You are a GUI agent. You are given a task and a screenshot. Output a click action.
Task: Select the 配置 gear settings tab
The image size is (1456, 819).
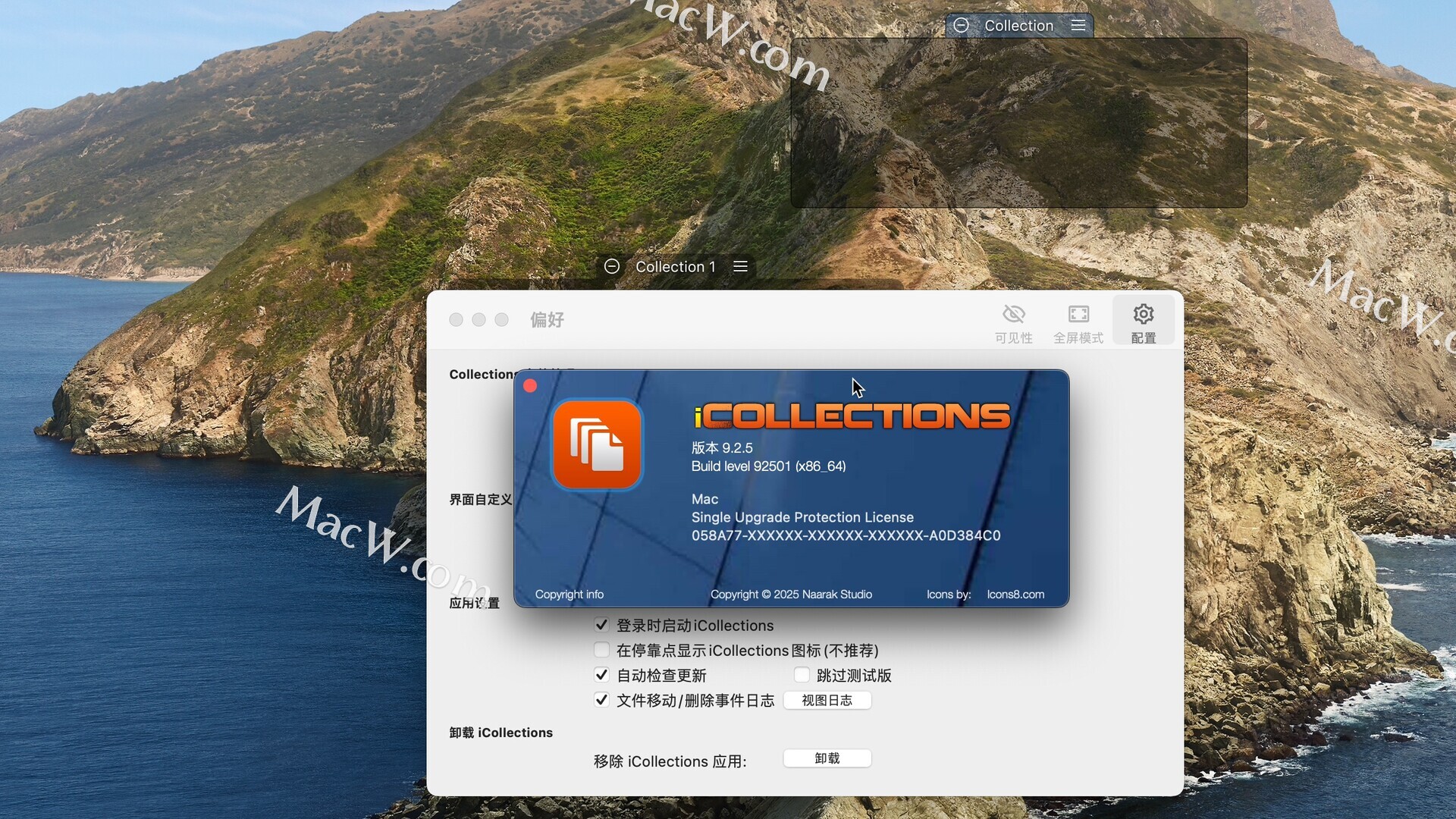(x=1143, y=324)
